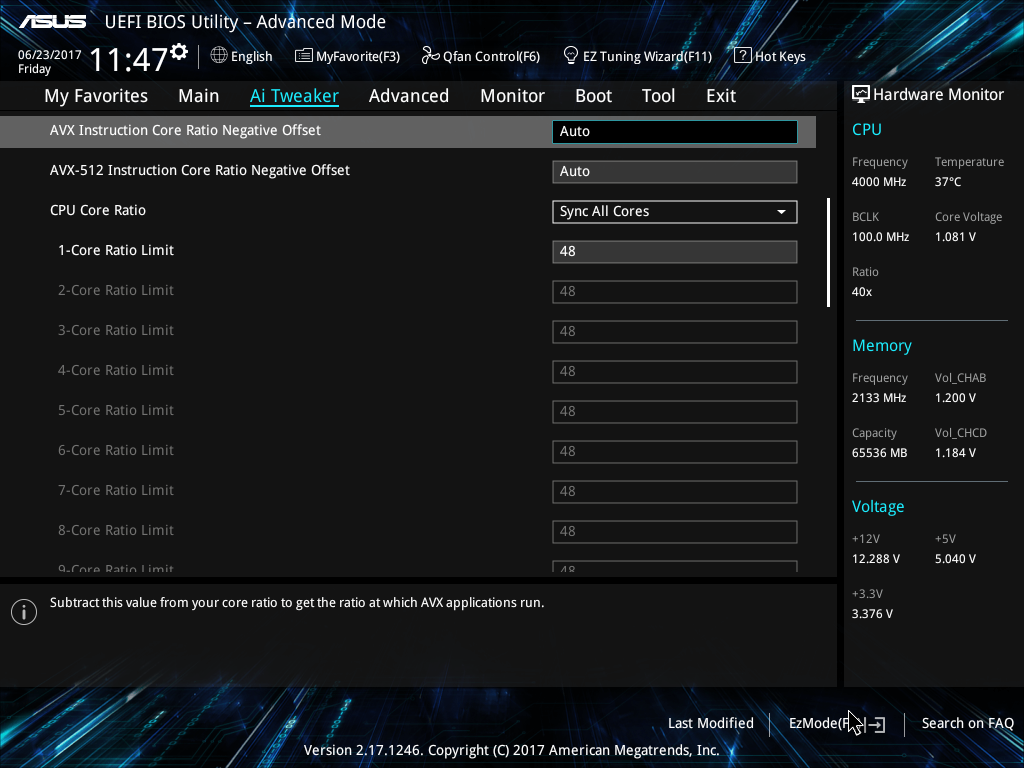Click the Qfan Control fan icon
1024x768 pixels.
[430, 56]
